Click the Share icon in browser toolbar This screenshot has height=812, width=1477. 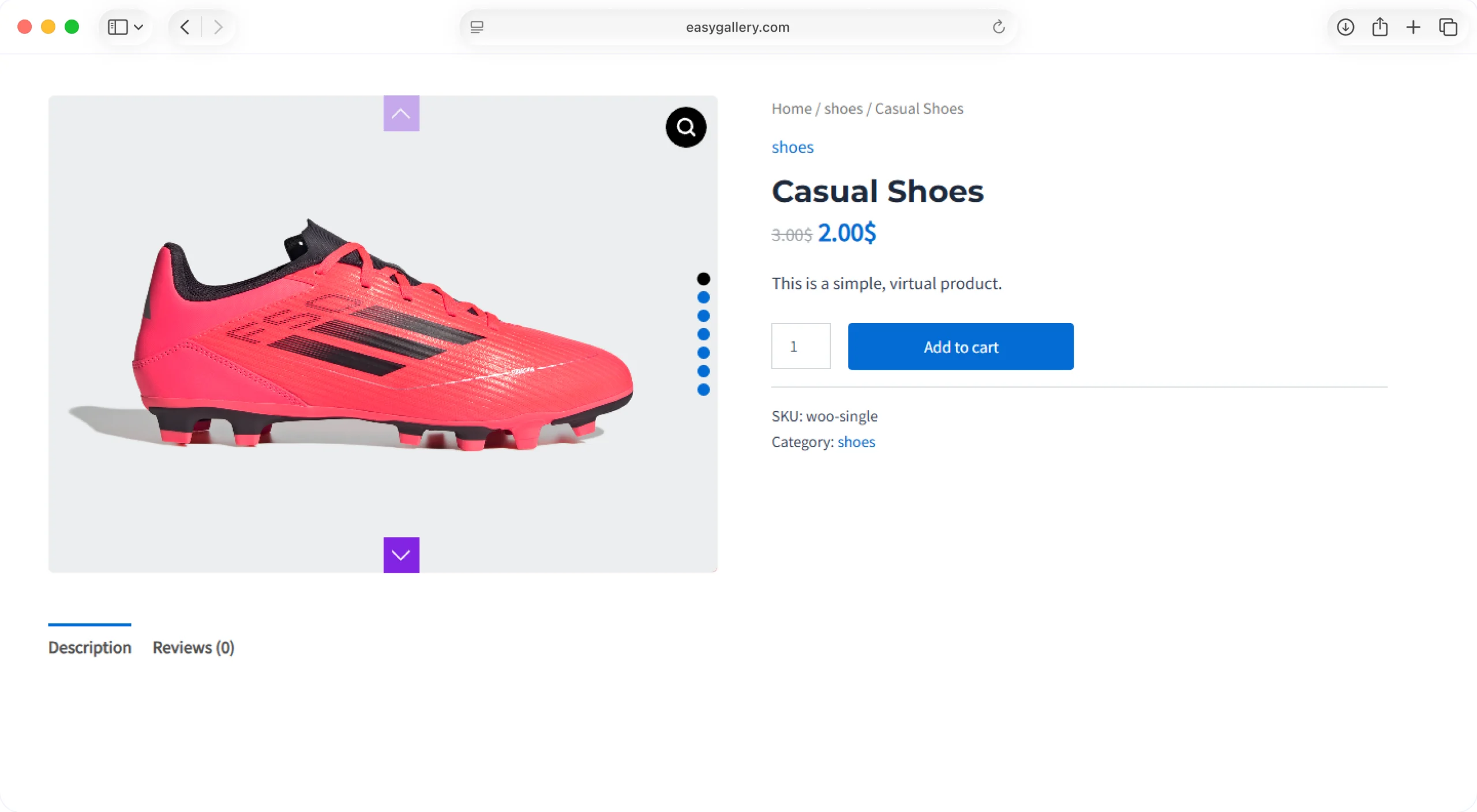[1379, 27]
